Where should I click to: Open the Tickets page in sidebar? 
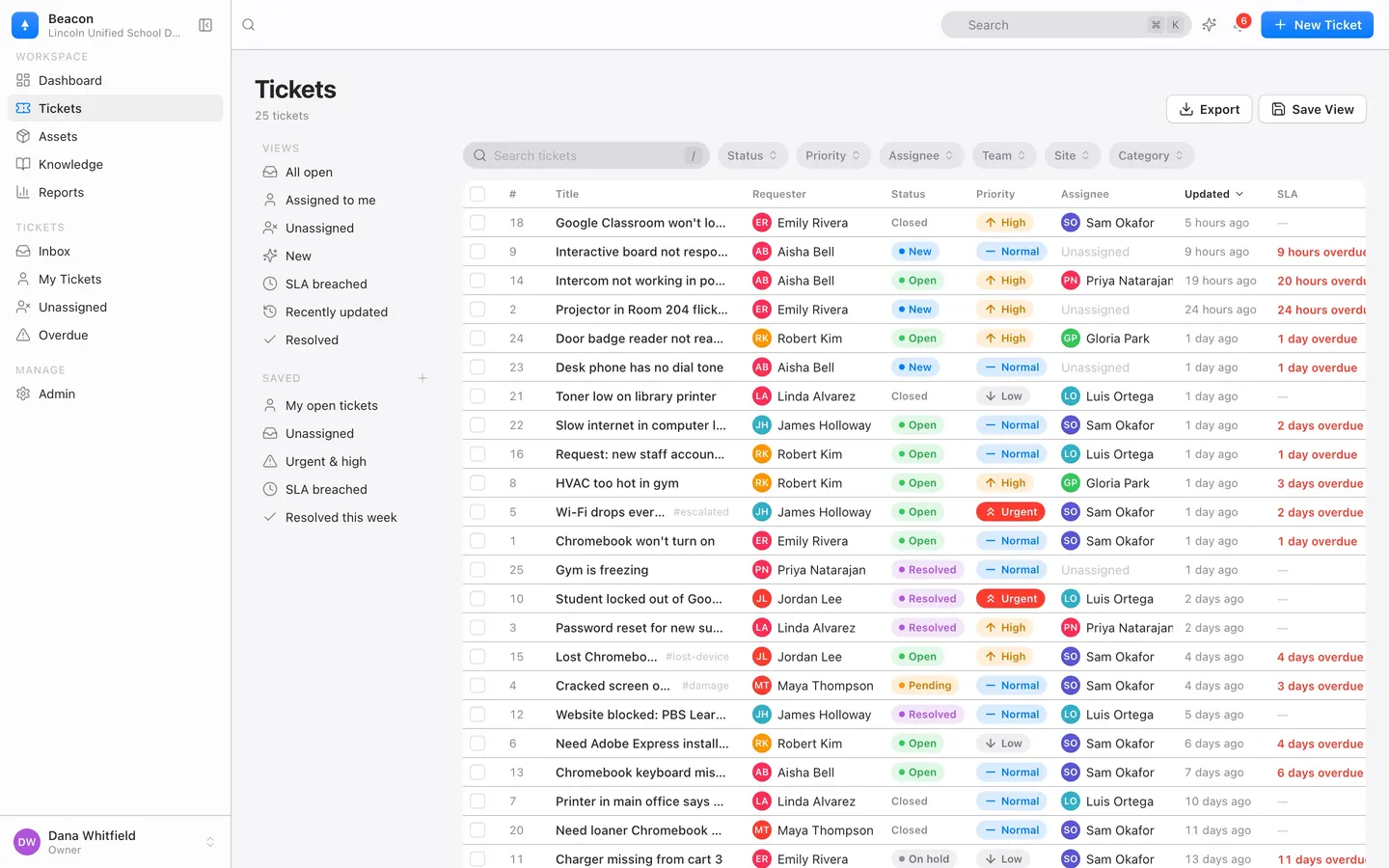(115, 108)
